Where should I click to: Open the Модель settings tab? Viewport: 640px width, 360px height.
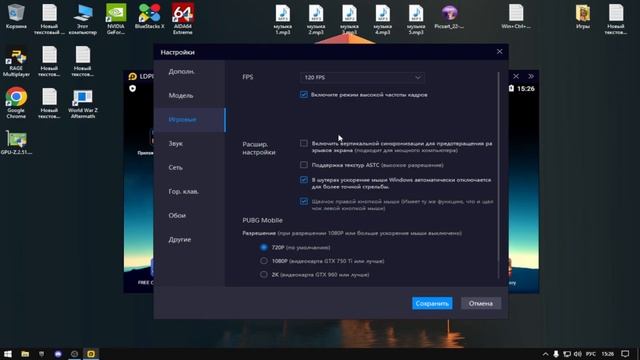(x=190, y=96)
